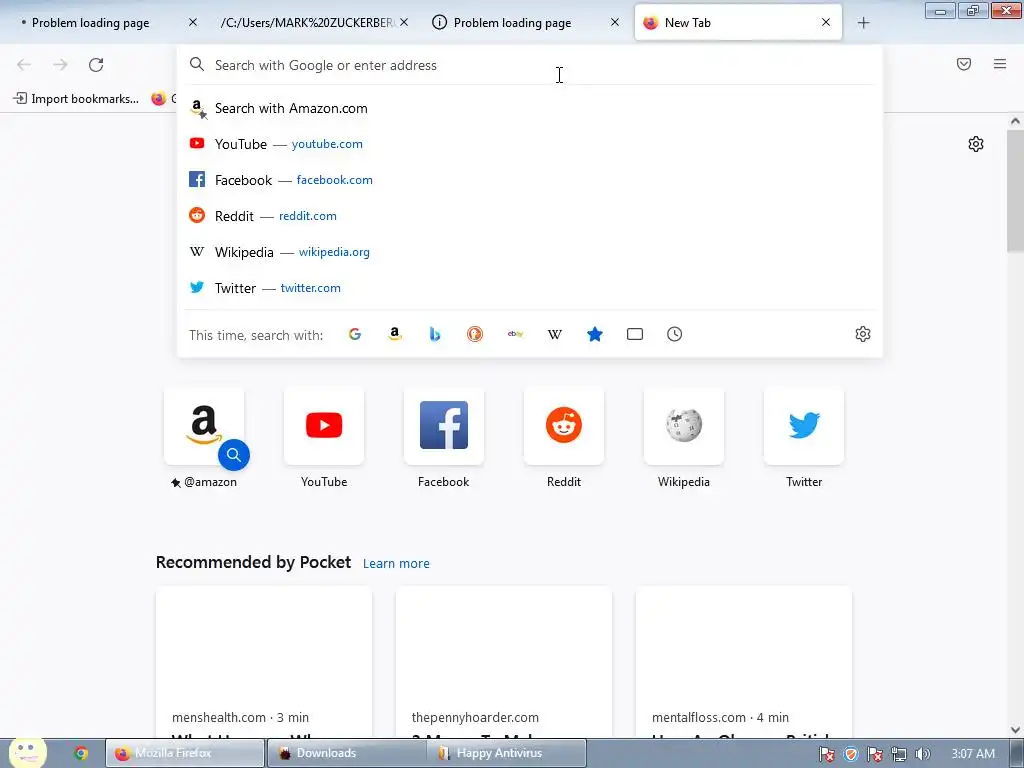Open the Save to Pocket icon
This screenshot has height=768, width=1024.
pos(964,64)
